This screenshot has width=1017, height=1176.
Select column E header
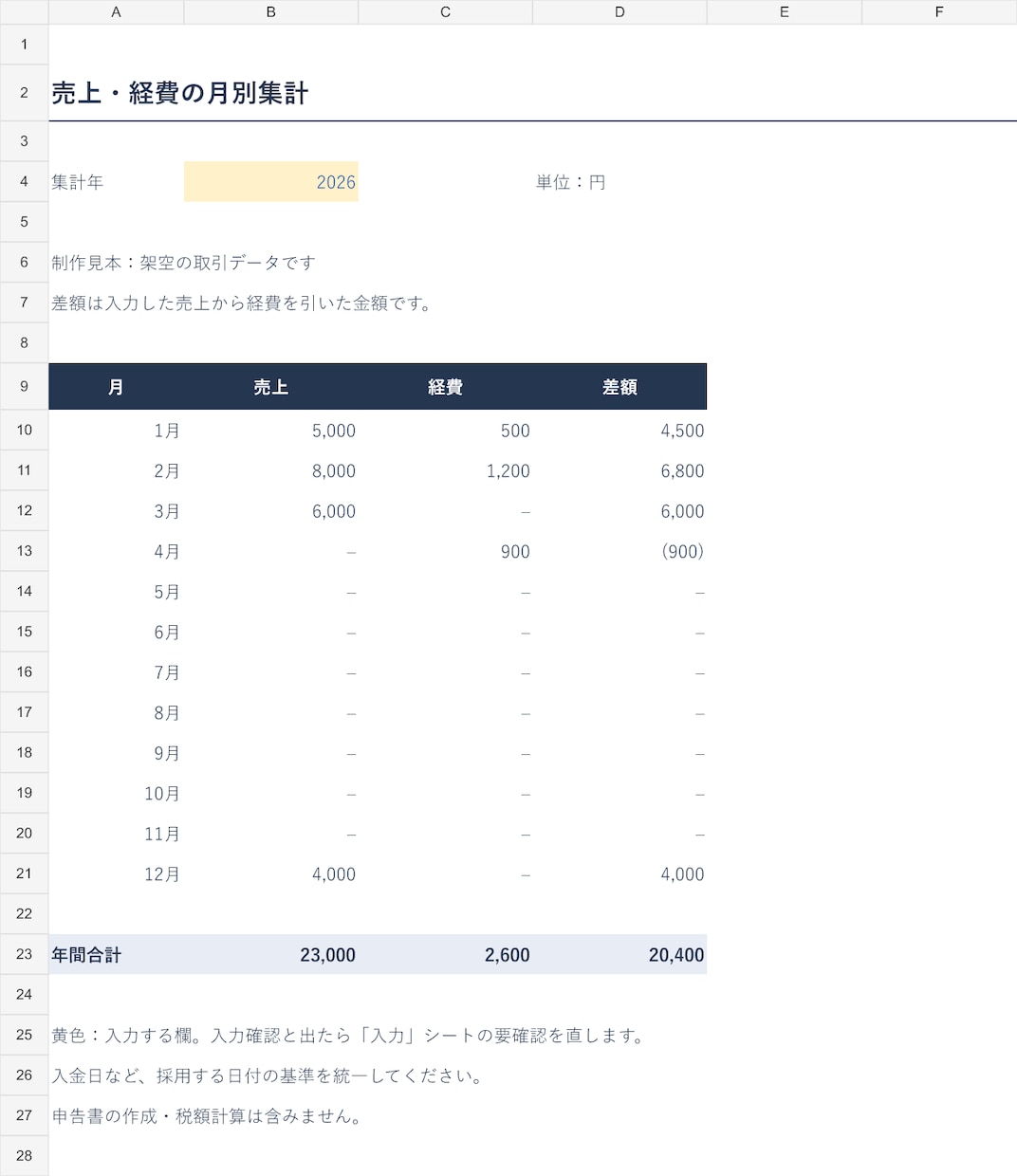pyautogui.click(x=785, y=11)
